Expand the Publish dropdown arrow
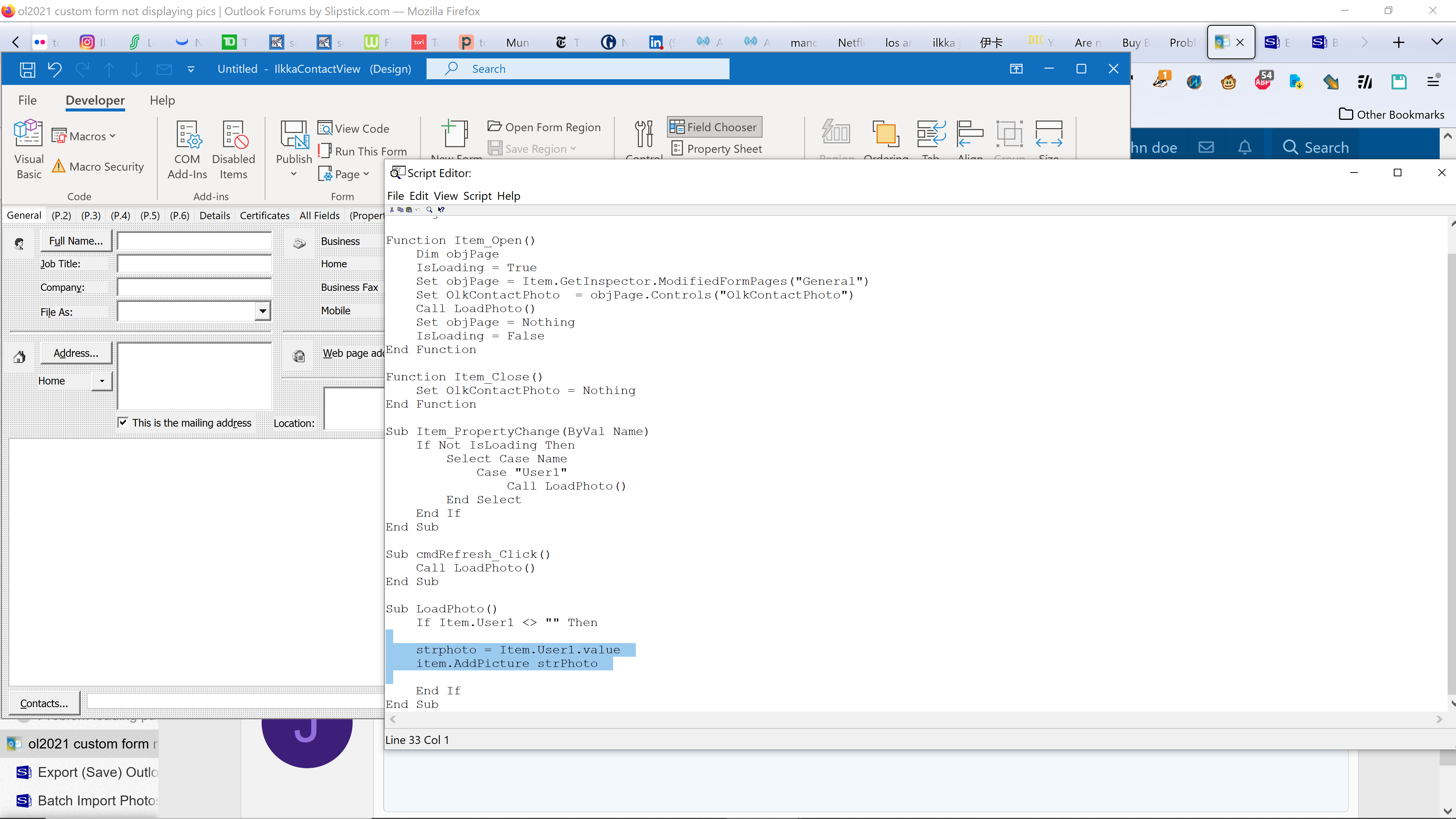Image resolution: width=1456 pixels, height=819 pixels. 294,174
